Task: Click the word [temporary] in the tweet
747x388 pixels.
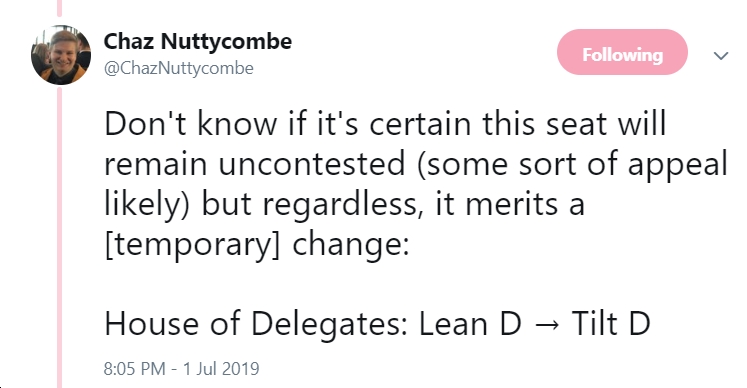Action: pos(192,246)
